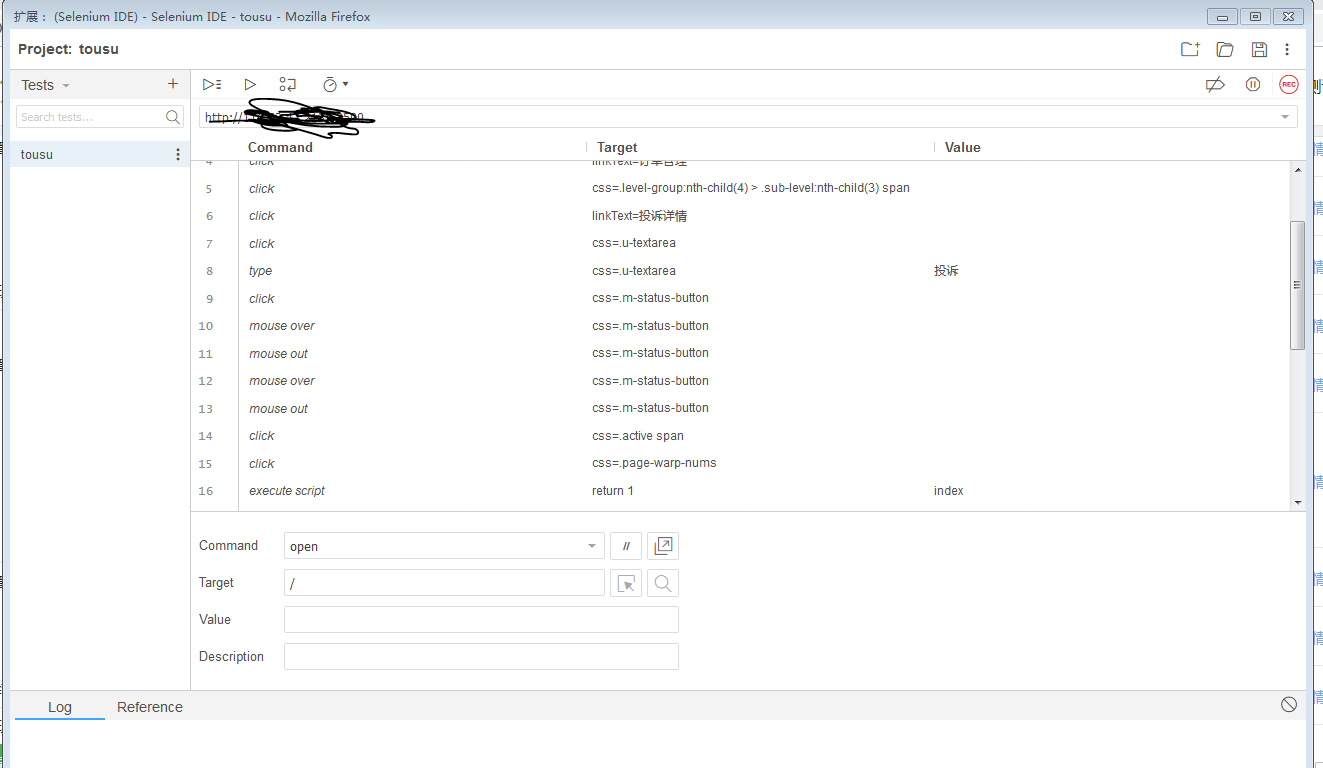Image resolution: width=1323 pixels, height=768 pixels.
Task: Select the Log tab
Action: point(59,707)
